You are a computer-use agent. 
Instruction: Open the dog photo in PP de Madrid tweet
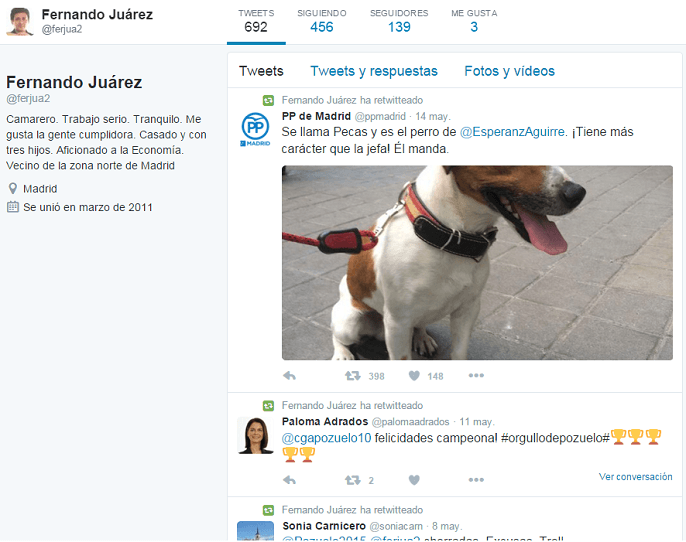click(477, 262)
